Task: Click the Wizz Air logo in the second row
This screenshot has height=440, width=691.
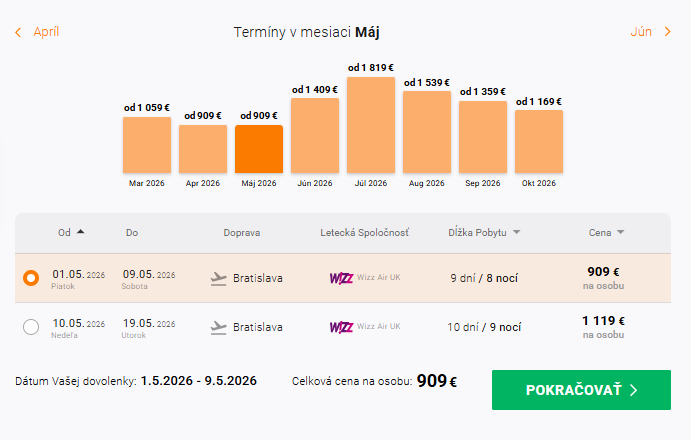Action: tap(341, 327)
